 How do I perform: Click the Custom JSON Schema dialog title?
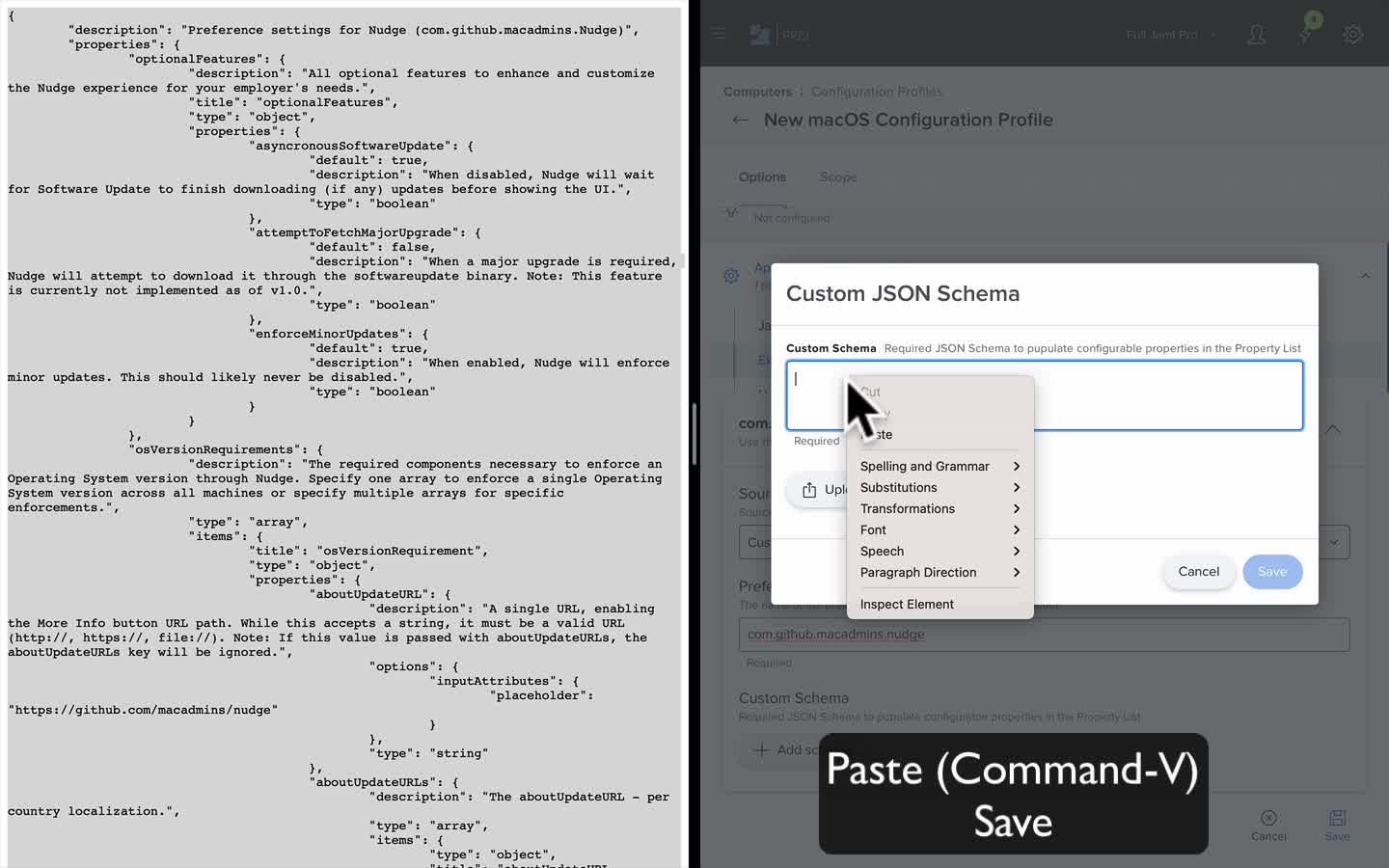pos(903,293)
